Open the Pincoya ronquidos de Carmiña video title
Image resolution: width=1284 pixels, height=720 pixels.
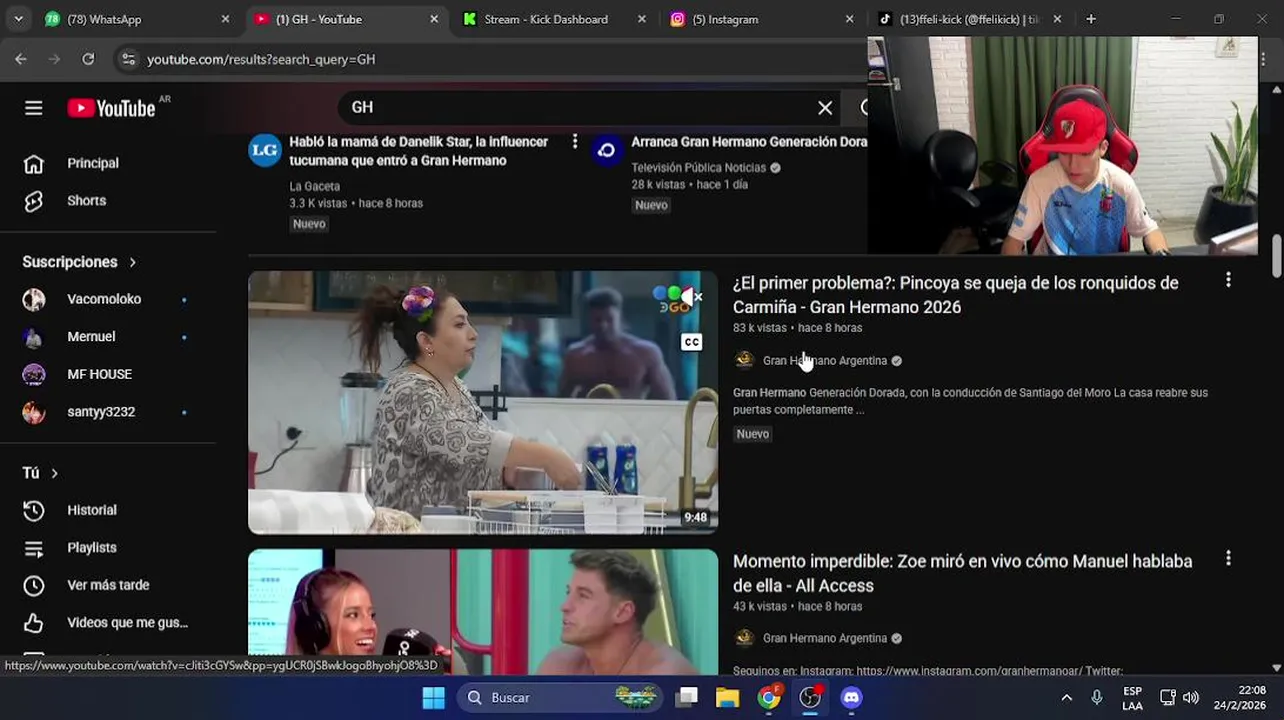[x=955, y=295]
